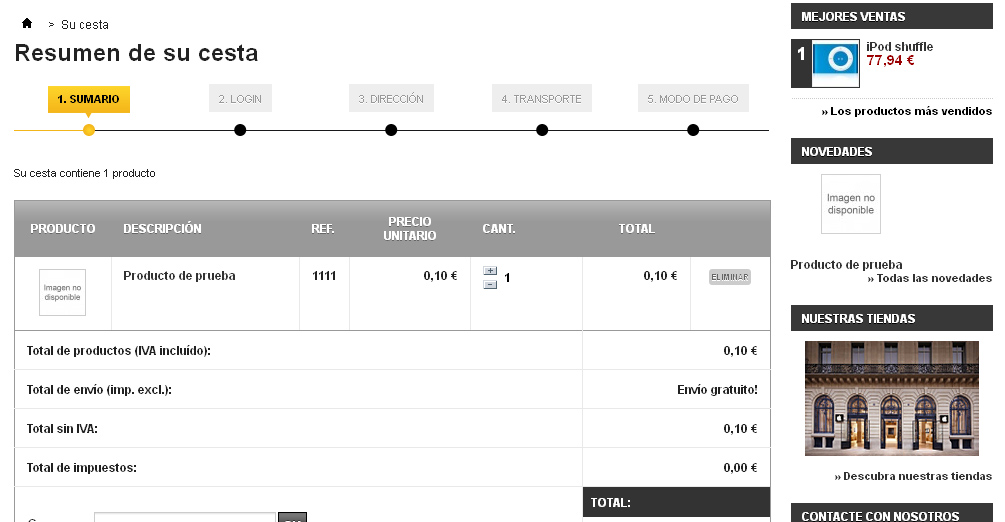The width and height of the screenshot is (1005, 522).
Task: Click the home icon in the breadcrumb
Action: coord(27,24)
